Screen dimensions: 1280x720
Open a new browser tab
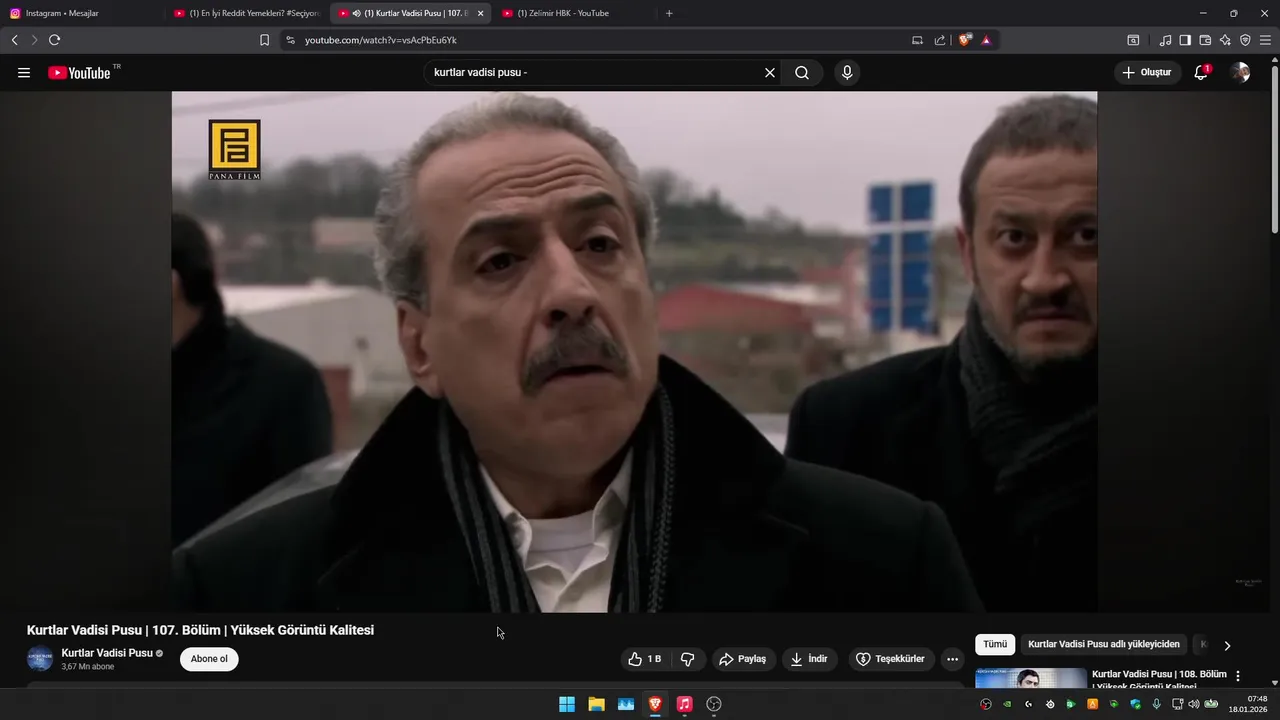pyautogui.click(x=669, y=13)
